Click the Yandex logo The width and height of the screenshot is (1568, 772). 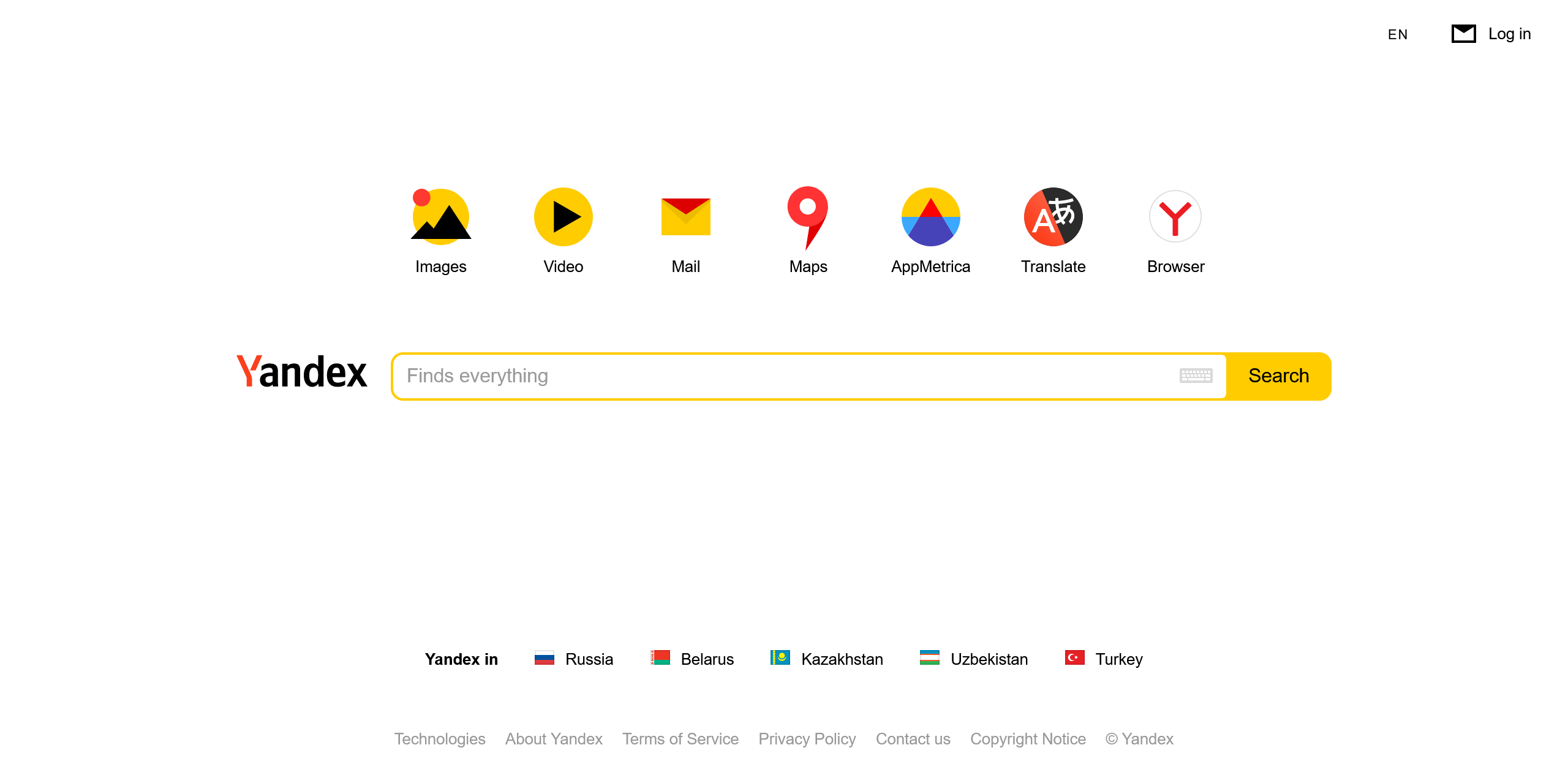pos(302,372)
